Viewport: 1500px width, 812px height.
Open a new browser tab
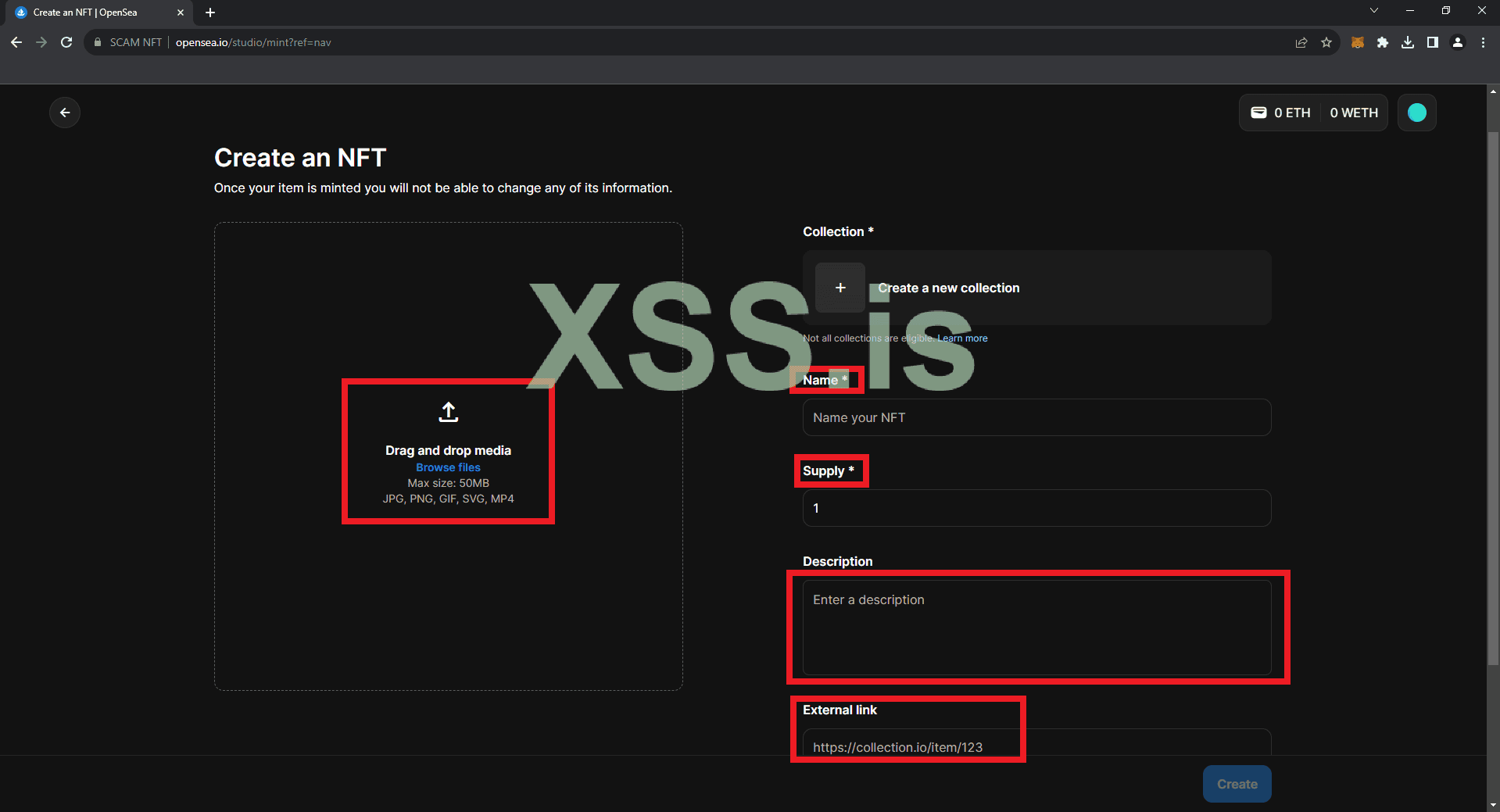210,13
